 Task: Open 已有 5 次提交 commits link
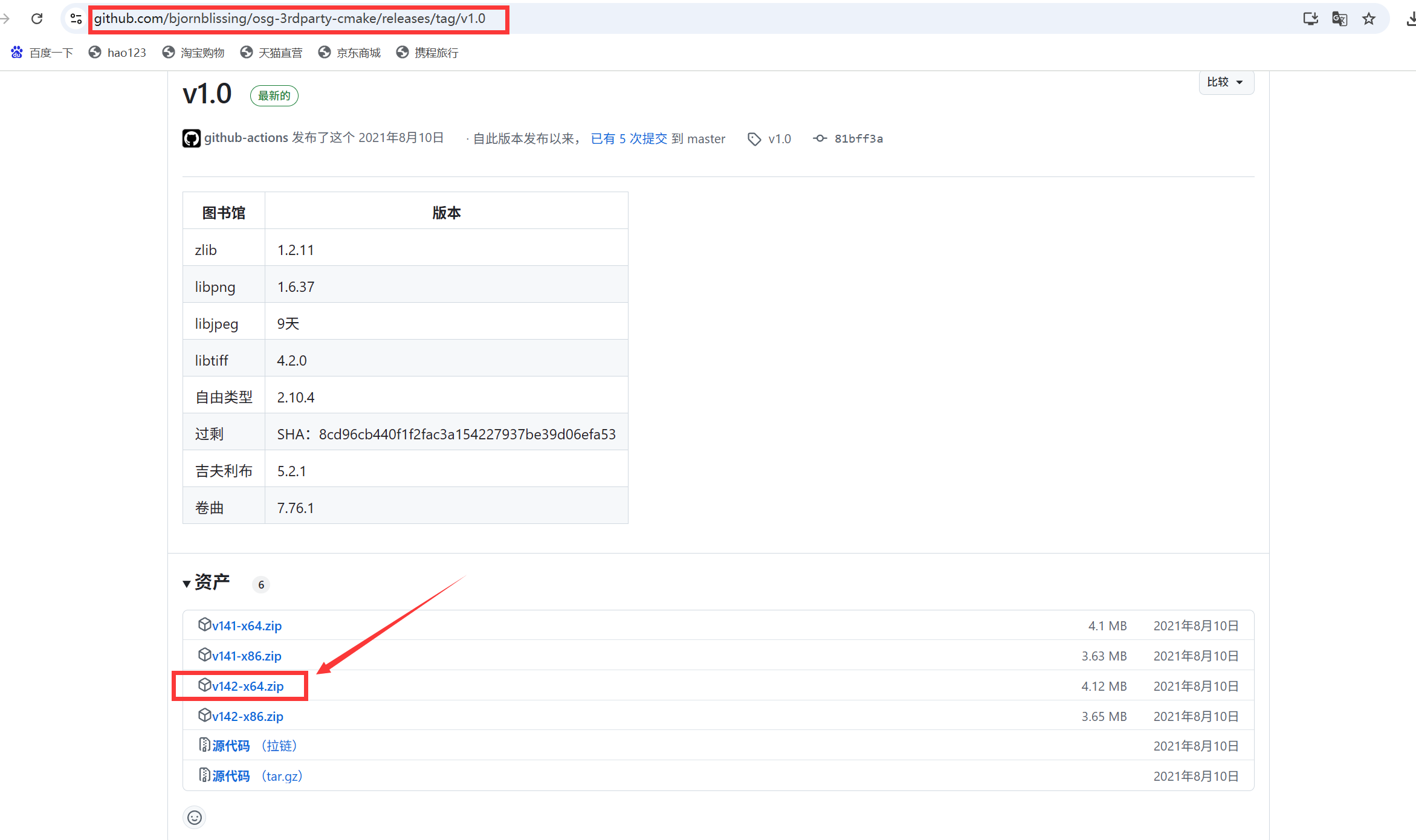629,138
